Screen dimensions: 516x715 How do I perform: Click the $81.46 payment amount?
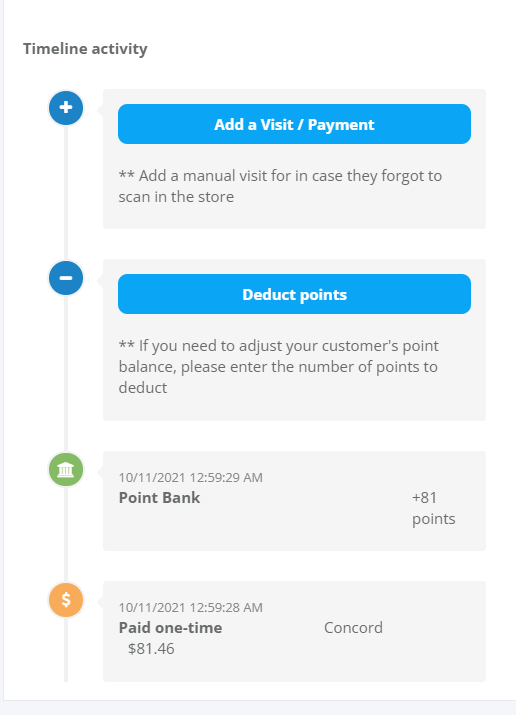tap(151, 649)
